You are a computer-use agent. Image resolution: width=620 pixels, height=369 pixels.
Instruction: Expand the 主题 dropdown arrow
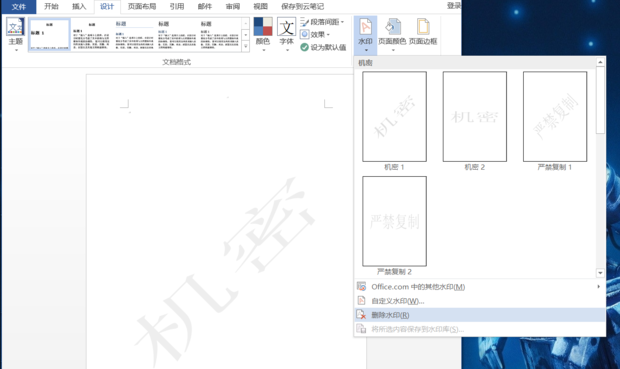[16, 50]
